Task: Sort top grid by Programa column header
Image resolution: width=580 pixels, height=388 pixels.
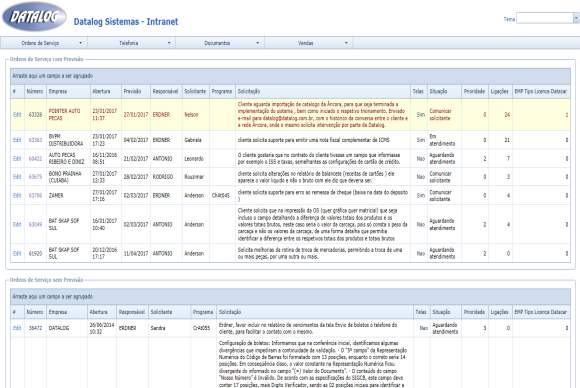Action: click(x=222, y=91)
